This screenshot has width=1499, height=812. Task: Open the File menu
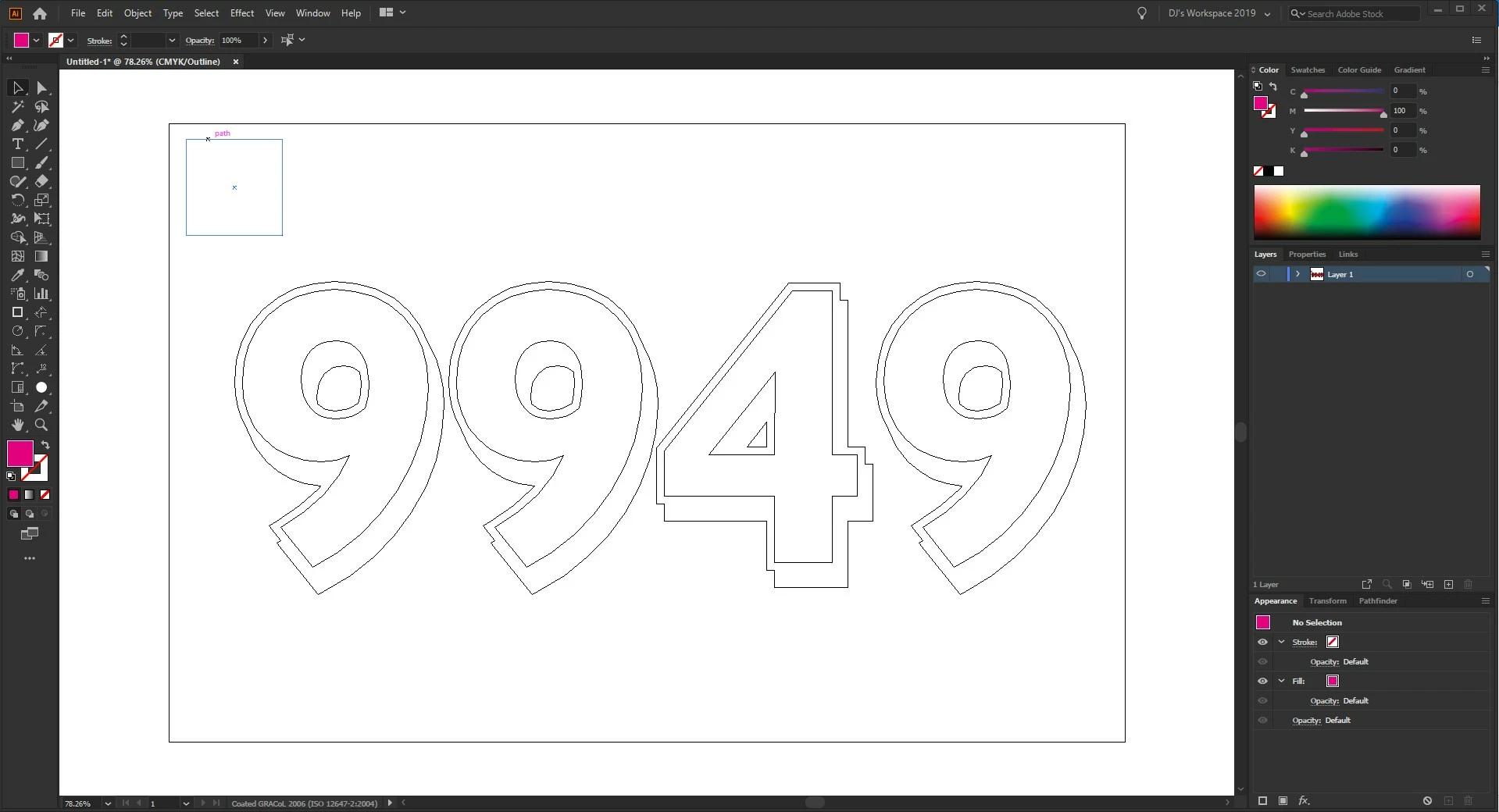[78, 13]
